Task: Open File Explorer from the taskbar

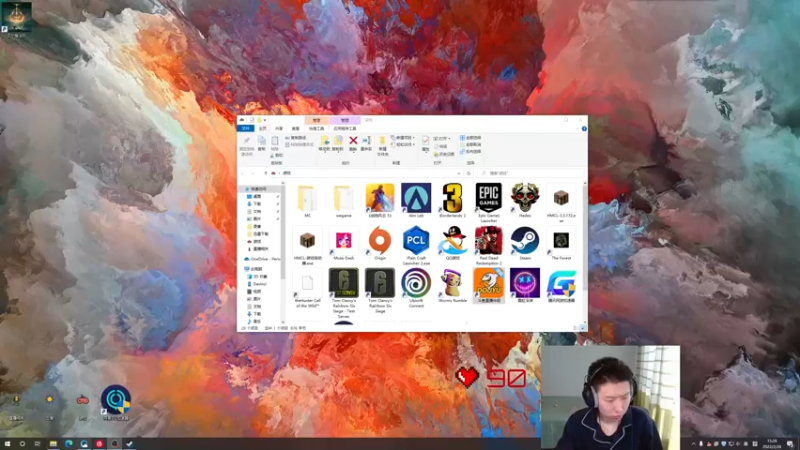Action: [x=53, y=444]
